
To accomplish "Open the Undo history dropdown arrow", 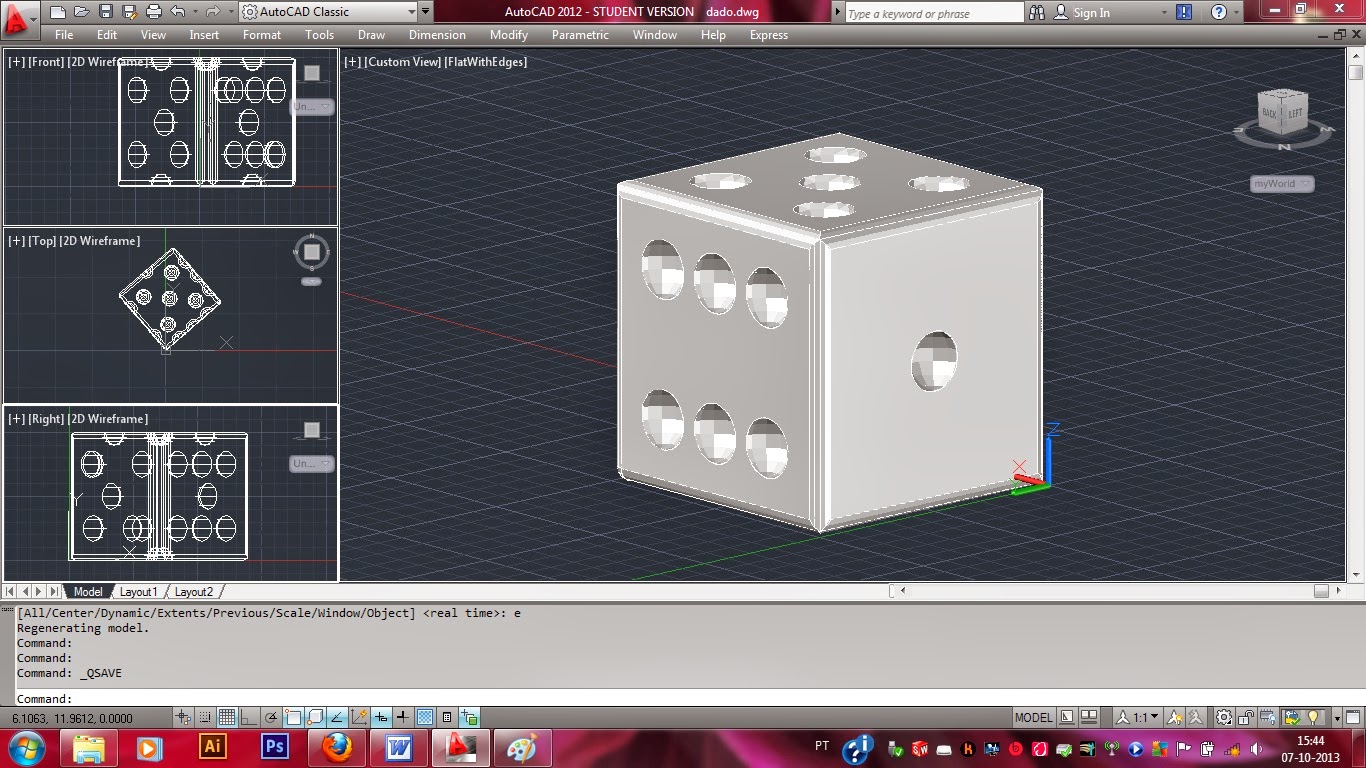I will pos(193,12).
